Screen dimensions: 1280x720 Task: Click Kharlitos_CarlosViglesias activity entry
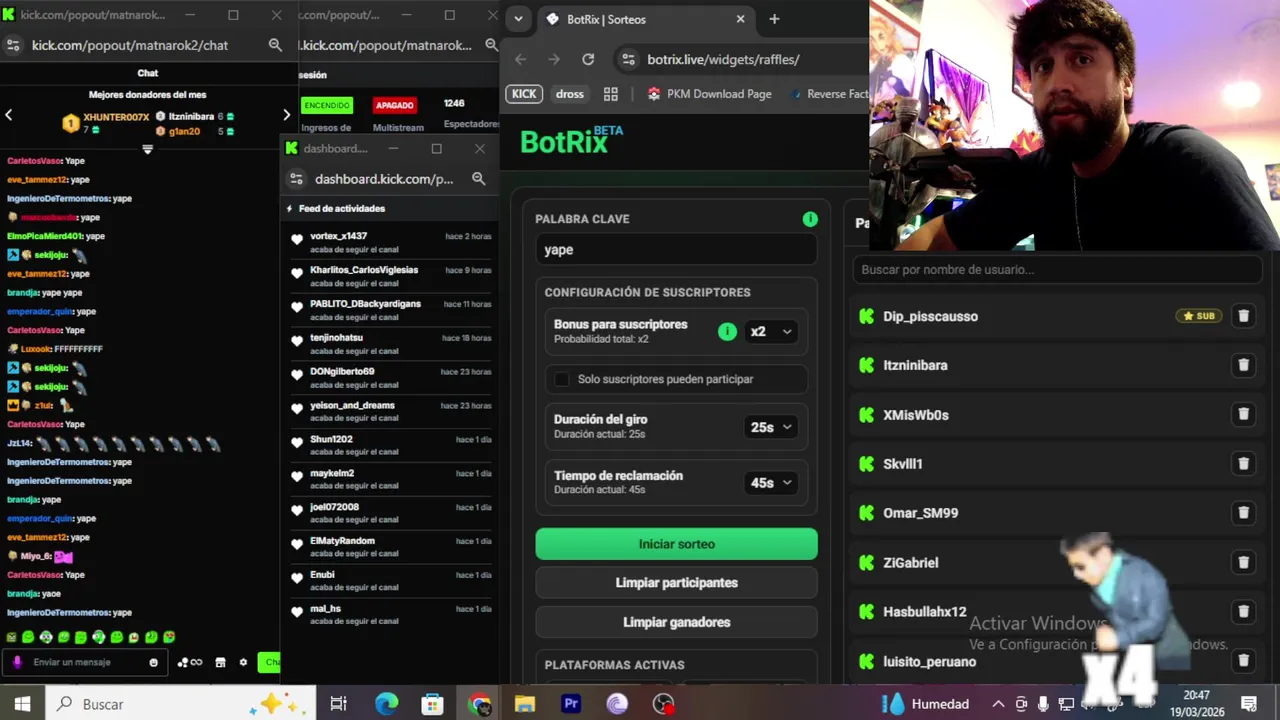pos(389,276)
